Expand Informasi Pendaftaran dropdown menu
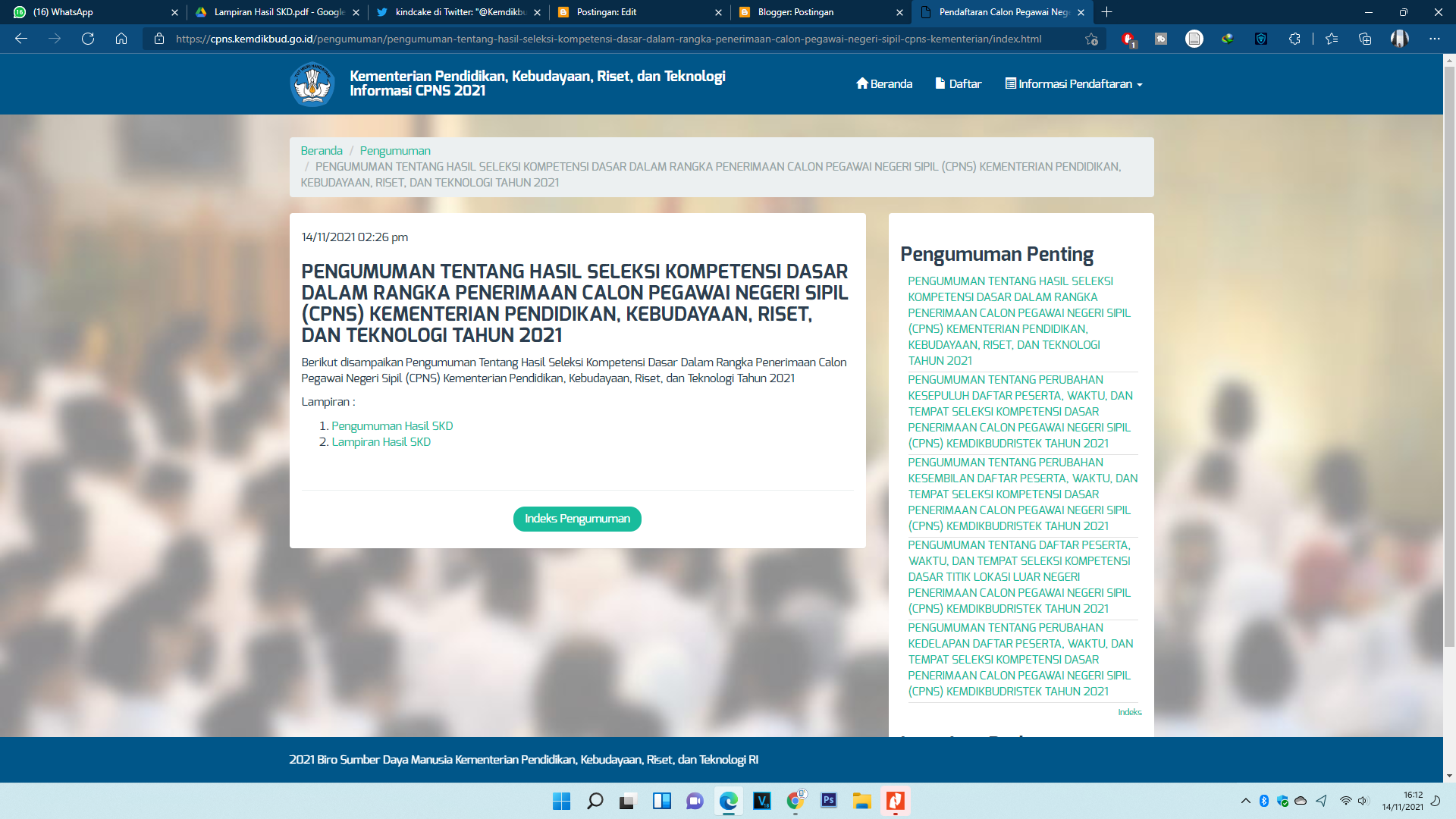Viewport: 1456px width, 819px height. coord(1074,84)
